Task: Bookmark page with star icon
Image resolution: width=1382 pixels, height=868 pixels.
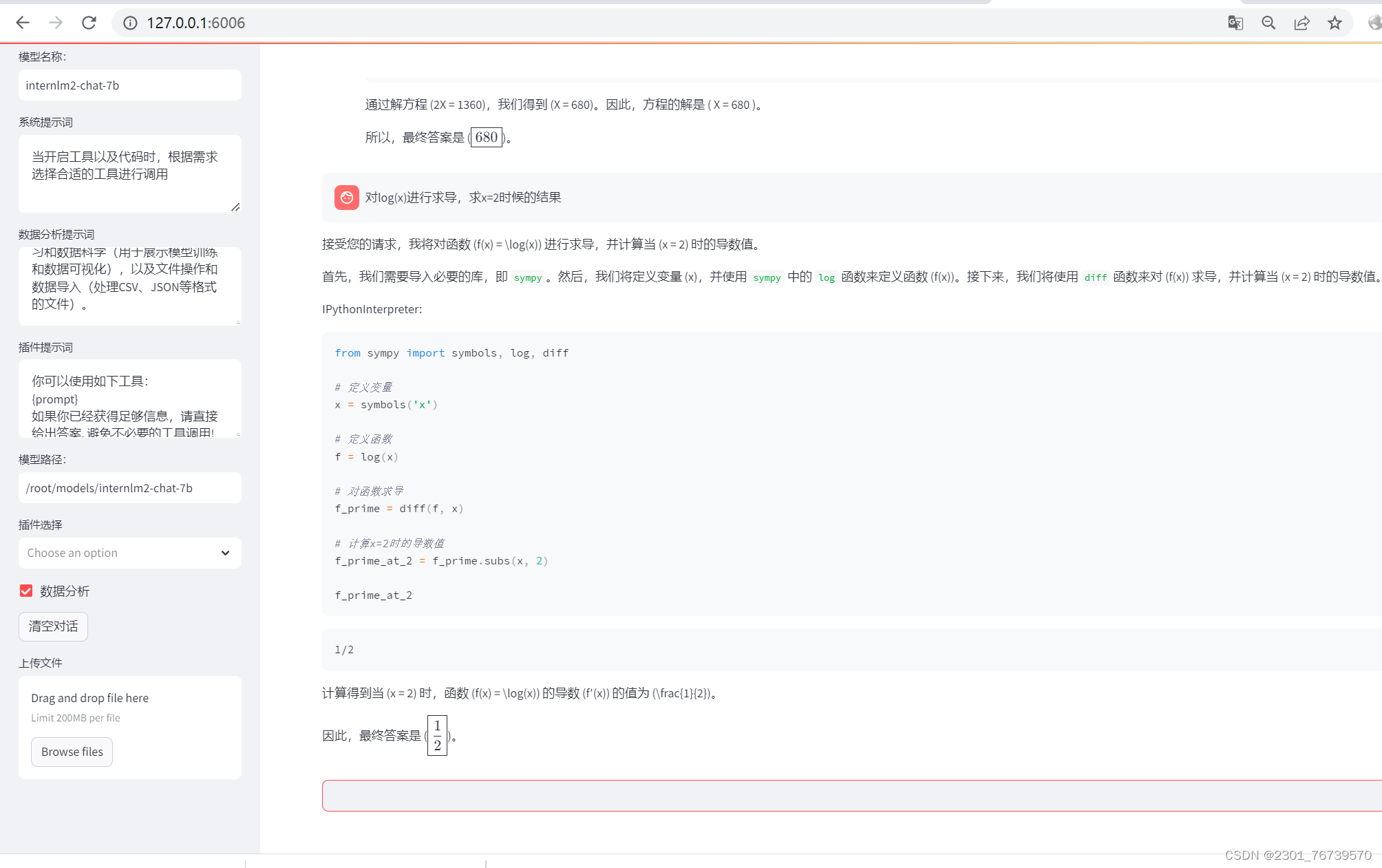Action: 1335,23
